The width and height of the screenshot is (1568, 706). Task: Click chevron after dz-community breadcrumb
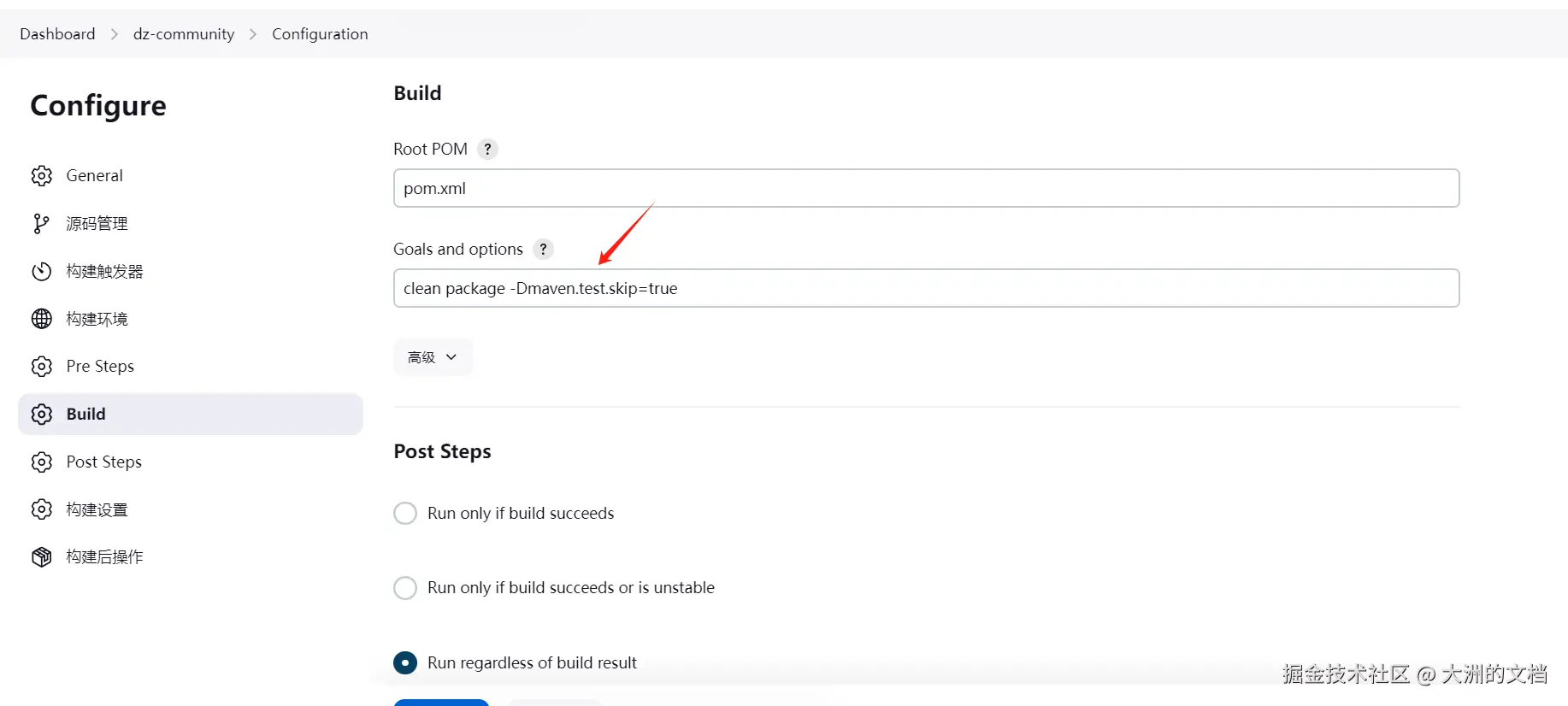(x=253, y=34)
